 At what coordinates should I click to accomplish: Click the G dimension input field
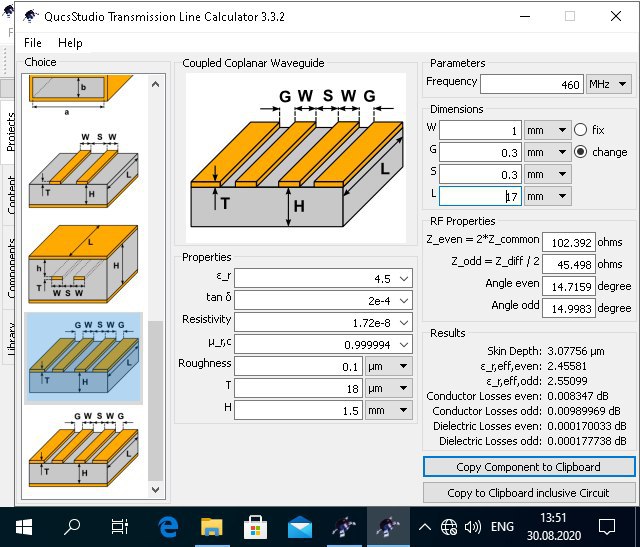coord(480,152)
